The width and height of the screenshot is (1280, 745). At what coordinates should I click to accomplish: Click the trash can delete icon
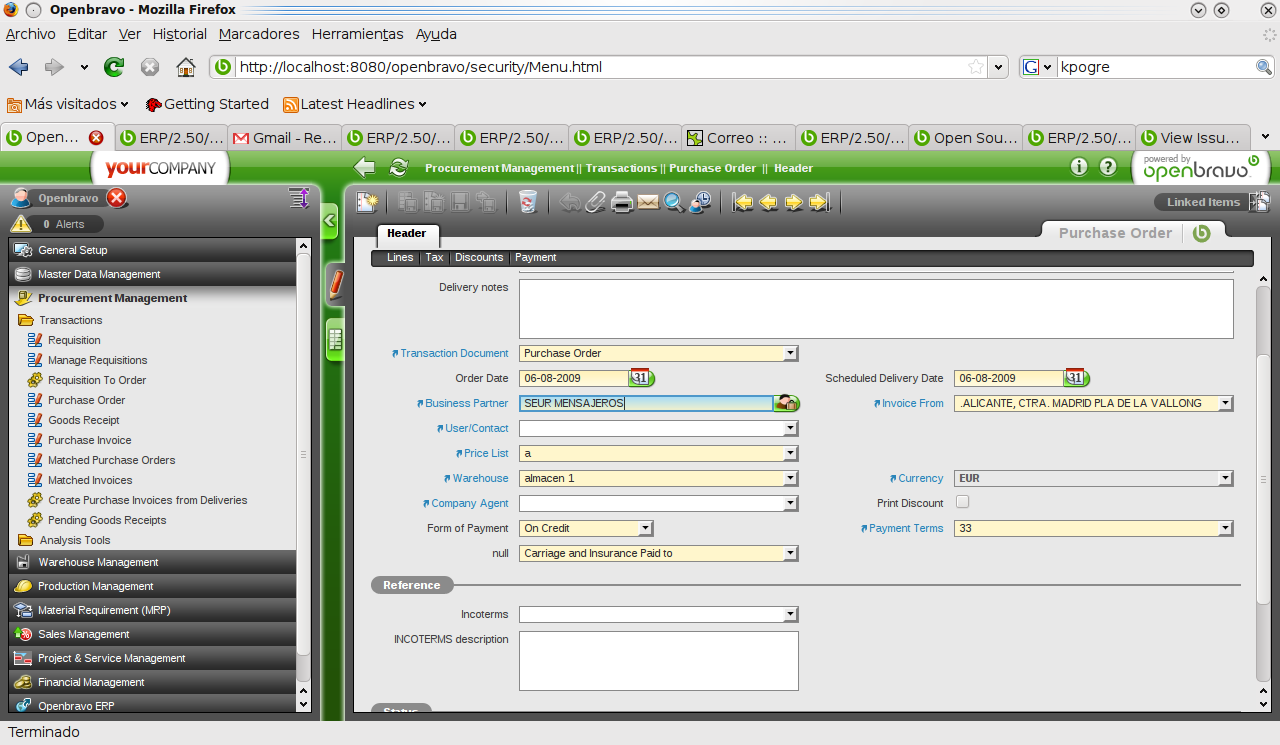pos(527,202)
